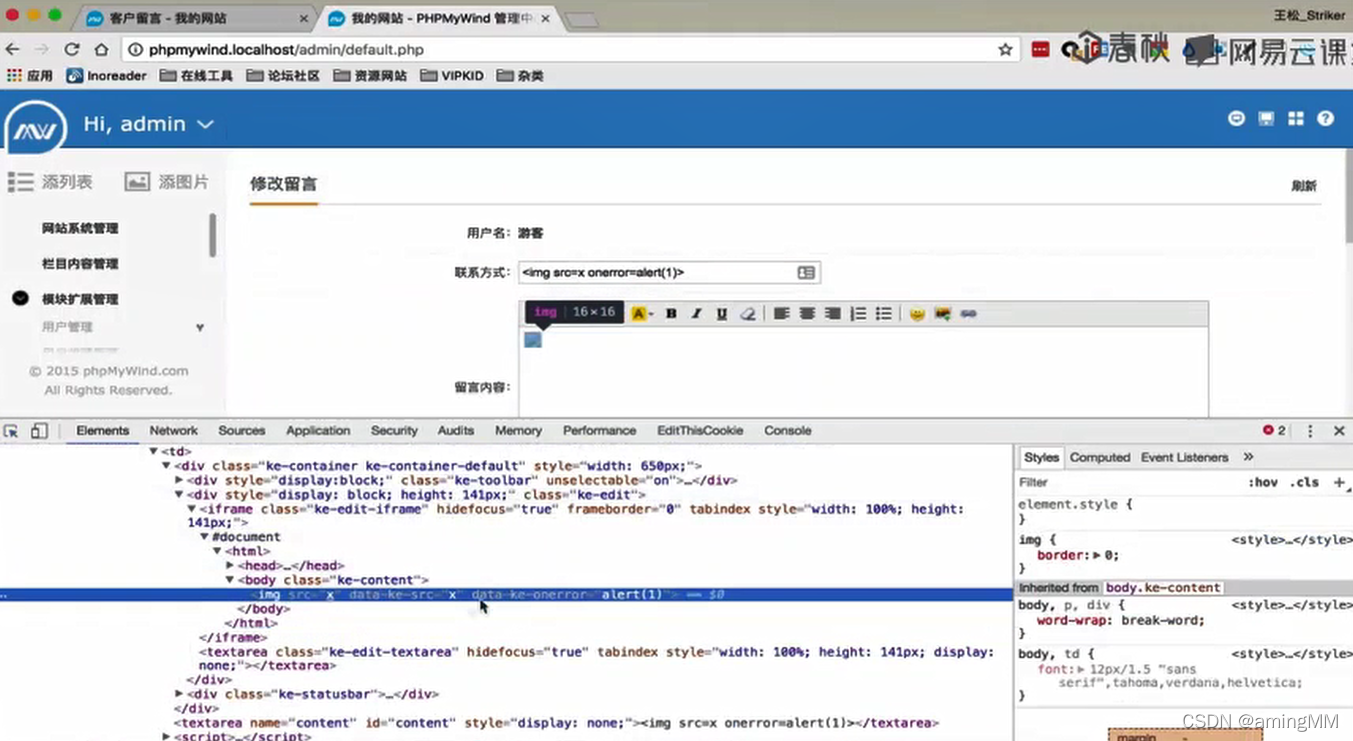The height and width of the screenshot is (741, 1353).
Task: Insert numbered list in the editor
Action: [x=858, y=313]
